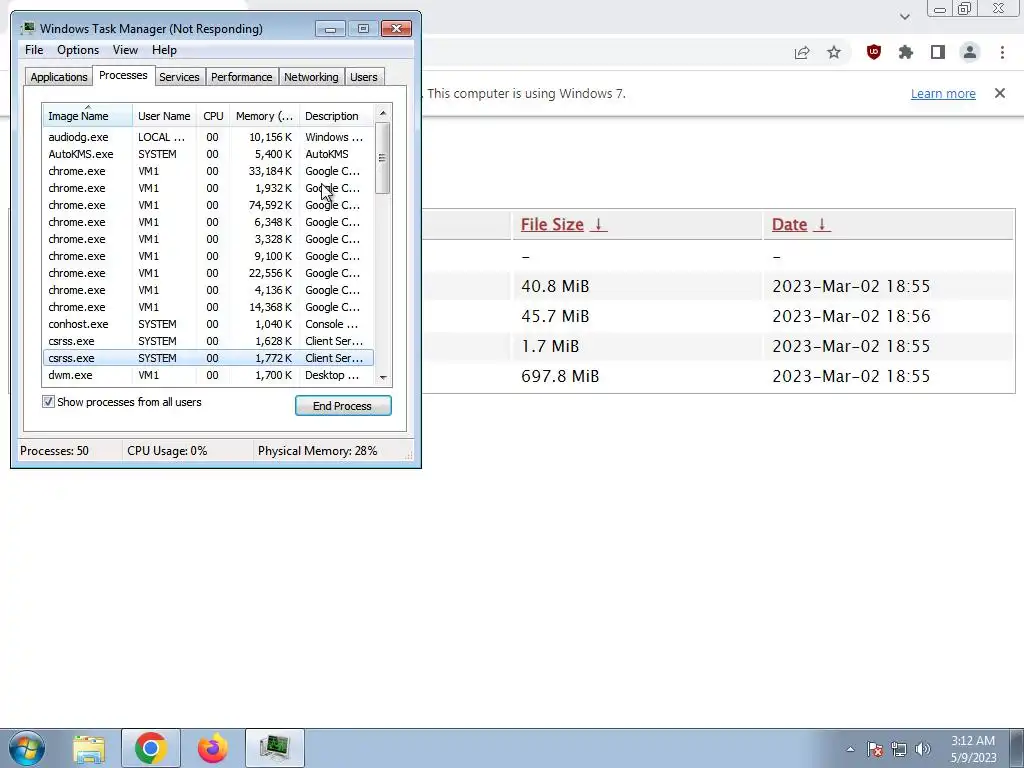Sort processes by Image Name column
The height and width of the screenshot is (768, 1024).
tap(88, 116)
